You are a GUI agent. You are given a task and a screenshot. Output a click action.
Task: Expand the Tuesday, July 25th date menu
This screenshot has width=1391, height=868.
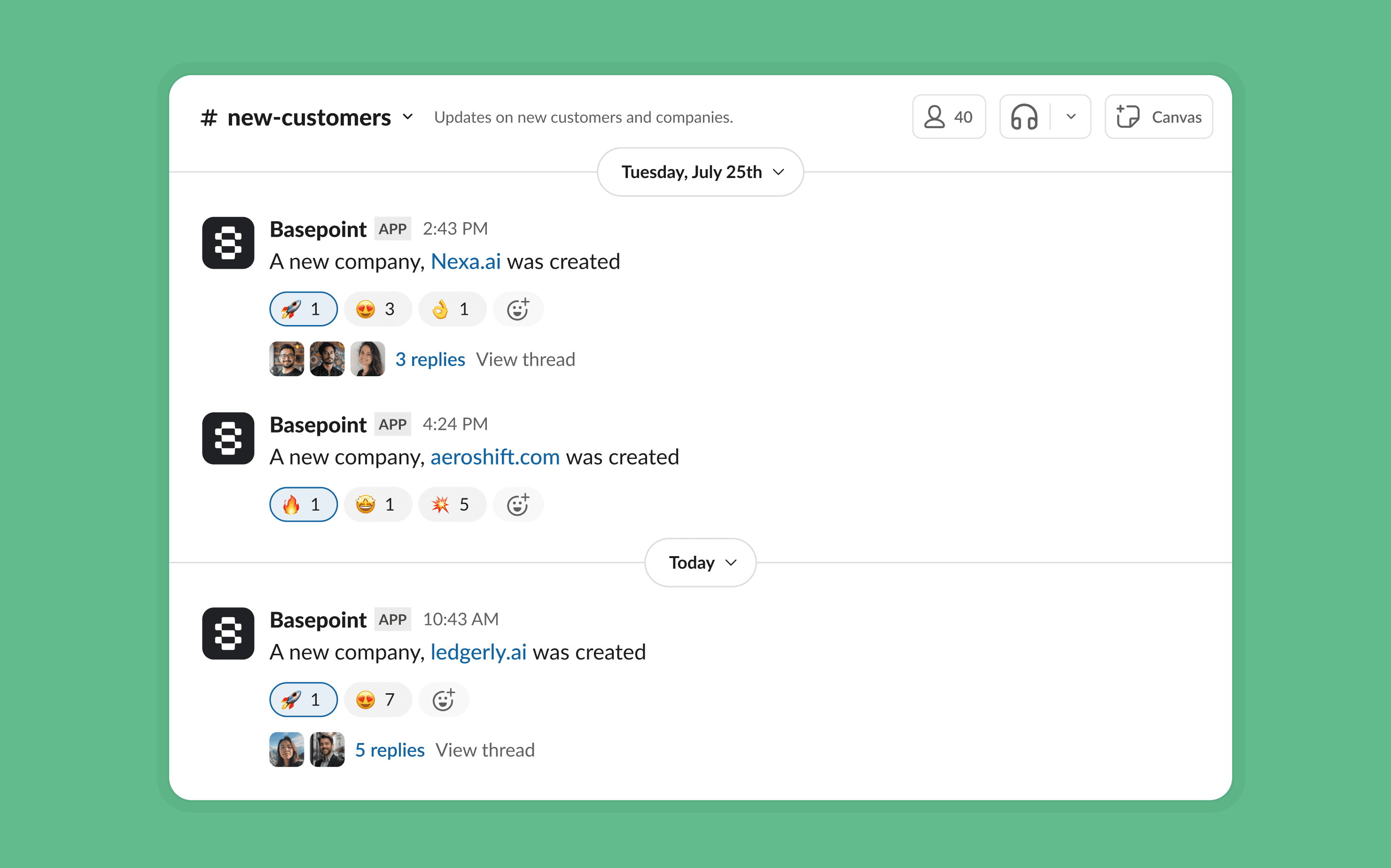click(700, 172)
